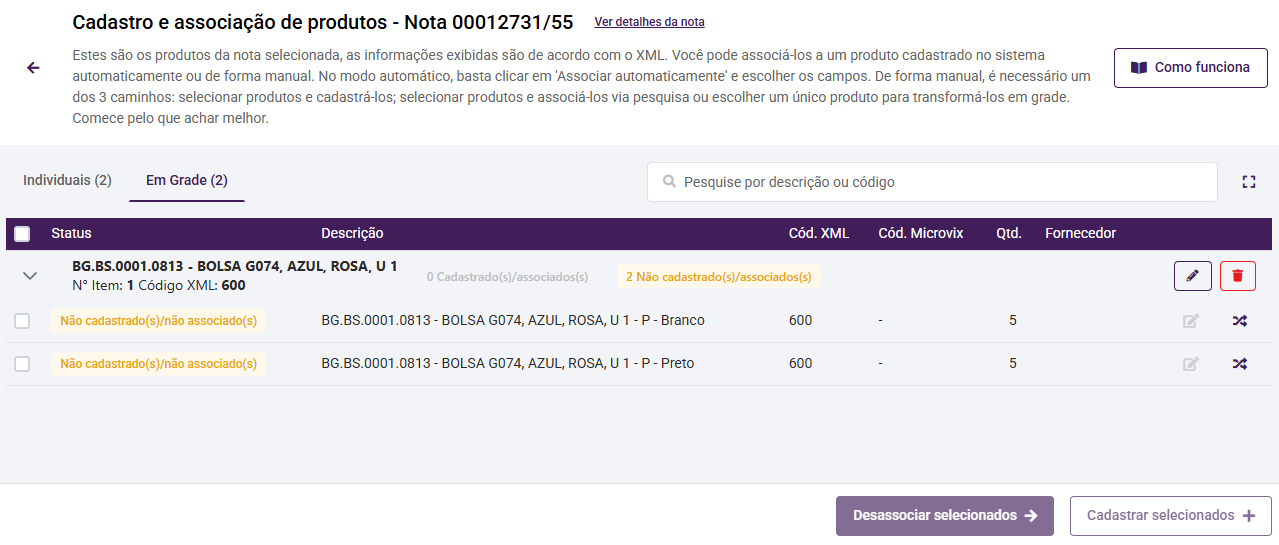1279x545 pixels.
Task: Switch to the Individuais (2) tab
Action: click(x=67, y=181)
